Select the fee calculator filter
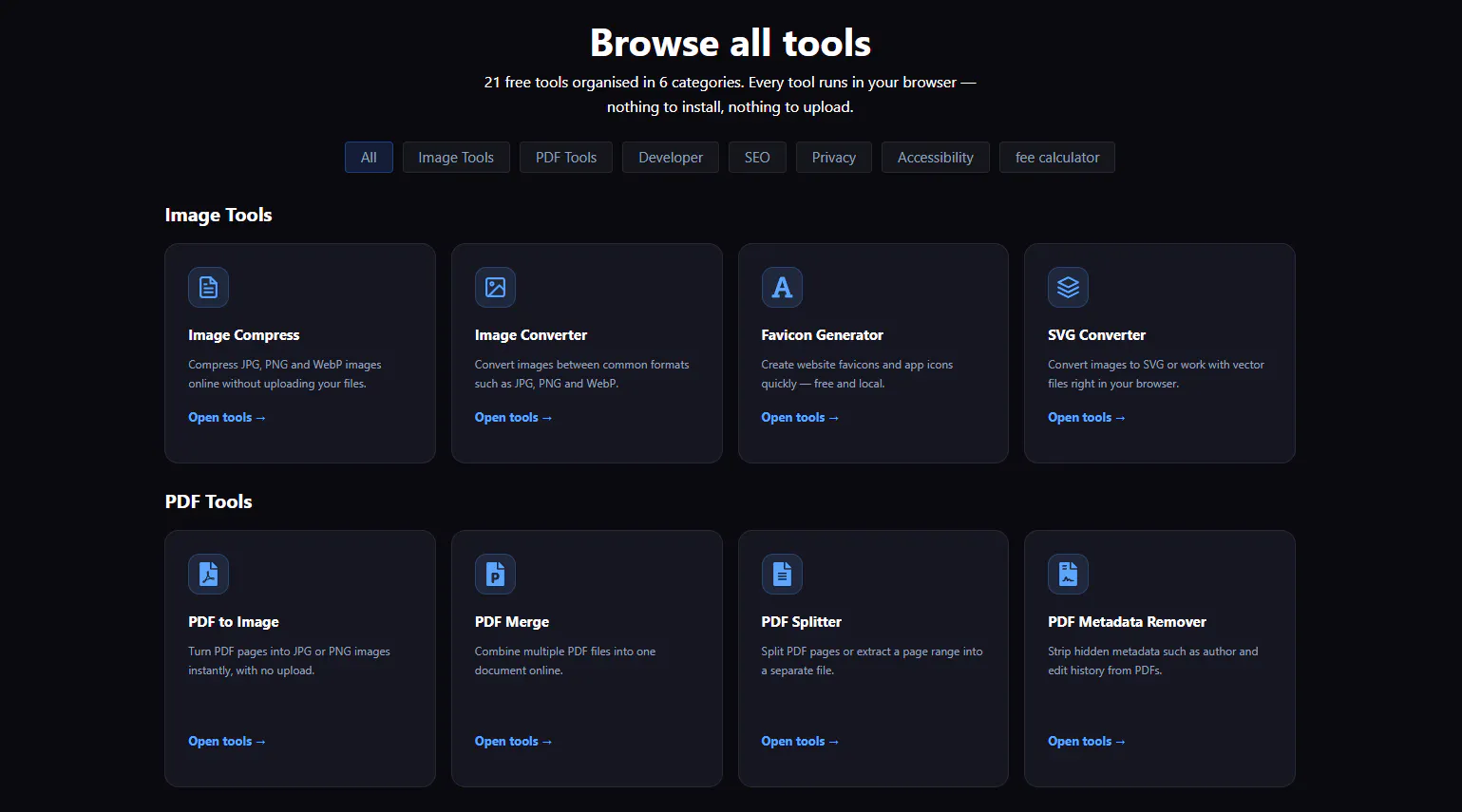Screen dimensions: 1462x812 coord(1057,158)
